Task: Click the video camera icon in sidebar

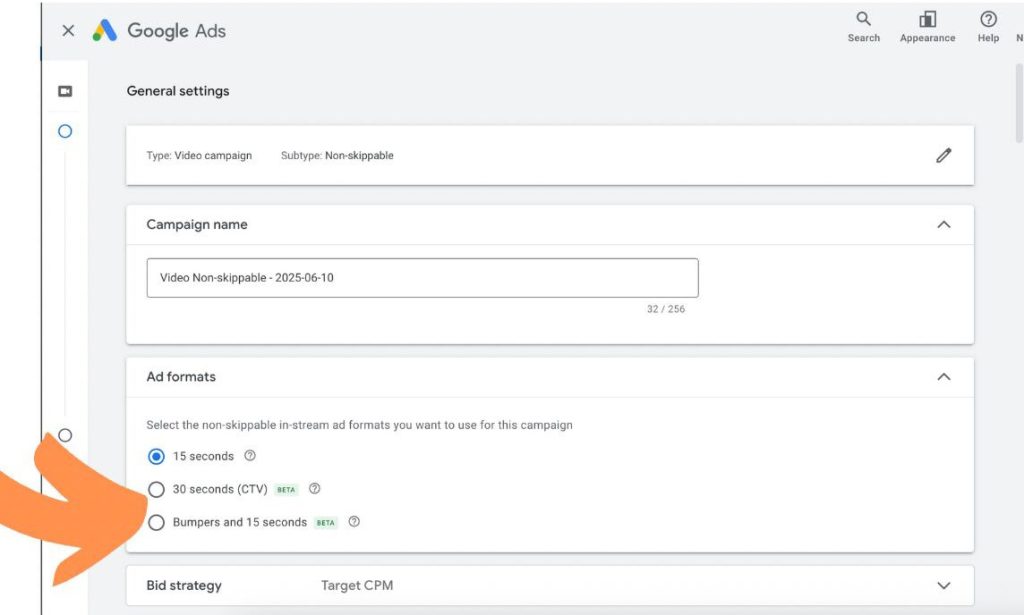Action: point(65,91)
